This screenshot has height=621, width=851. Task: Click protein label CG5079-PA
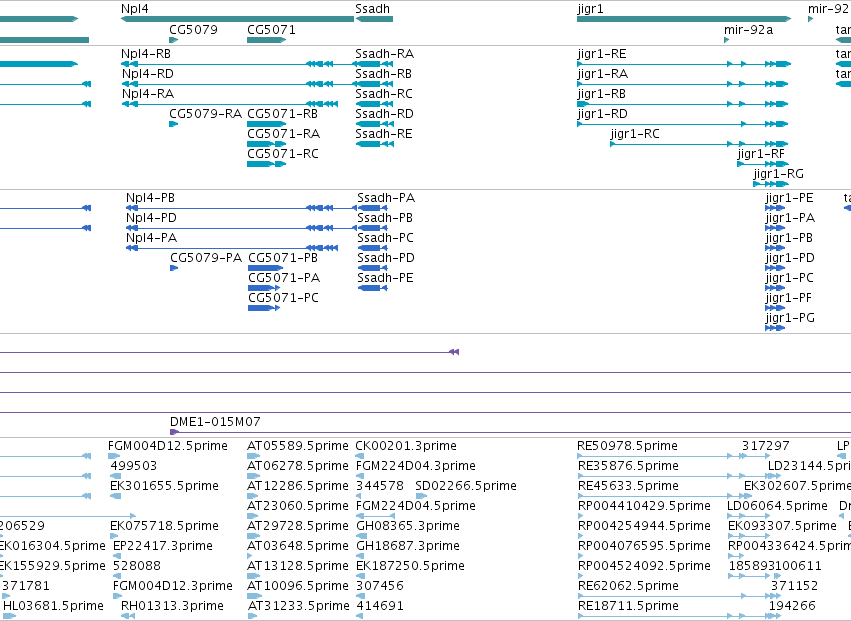coord(206,258)
